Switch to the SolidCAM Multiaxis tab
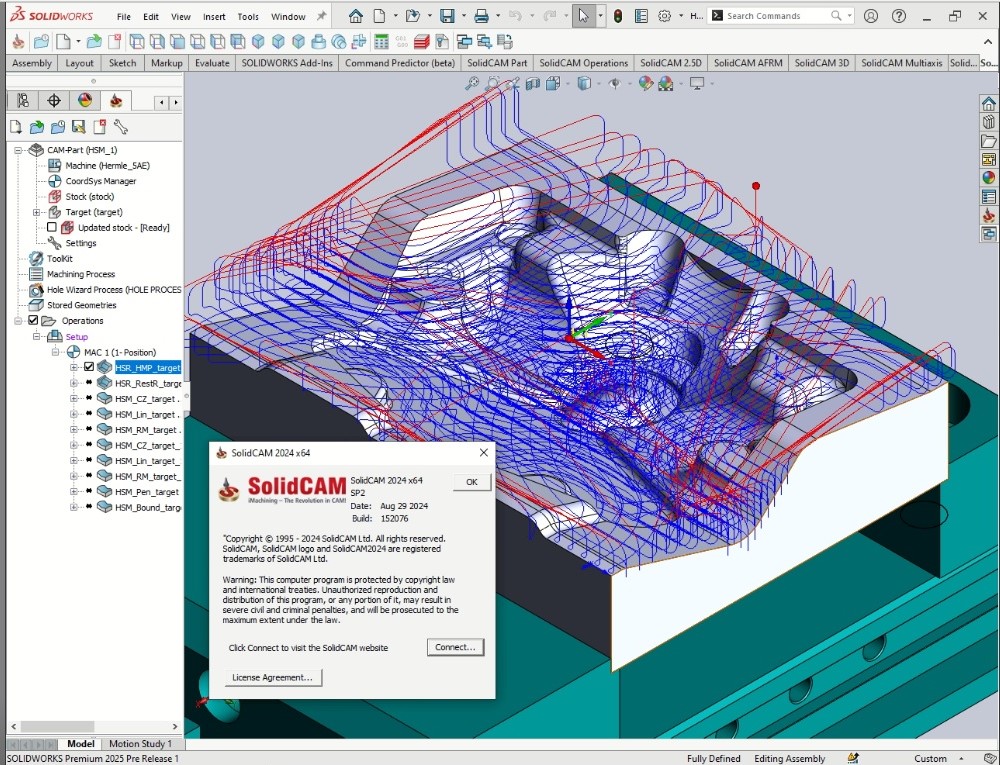 click(x=901, y=63)
